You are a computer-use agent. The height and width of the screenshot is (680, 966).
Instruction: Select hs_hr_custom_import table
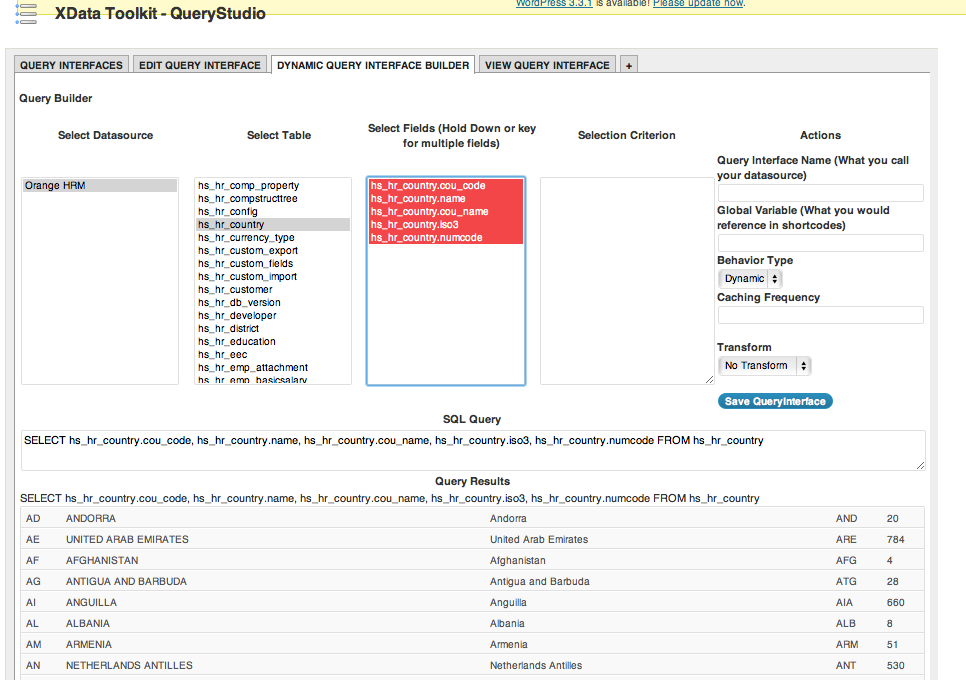[273, 277]
